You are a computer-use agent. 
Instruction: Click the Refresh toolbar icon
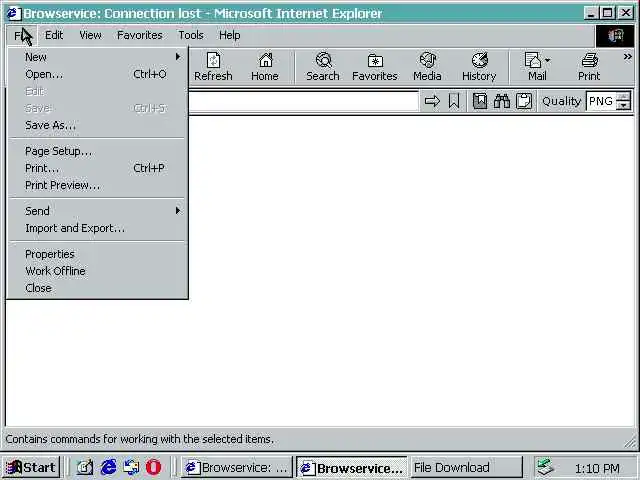(213, 67)
